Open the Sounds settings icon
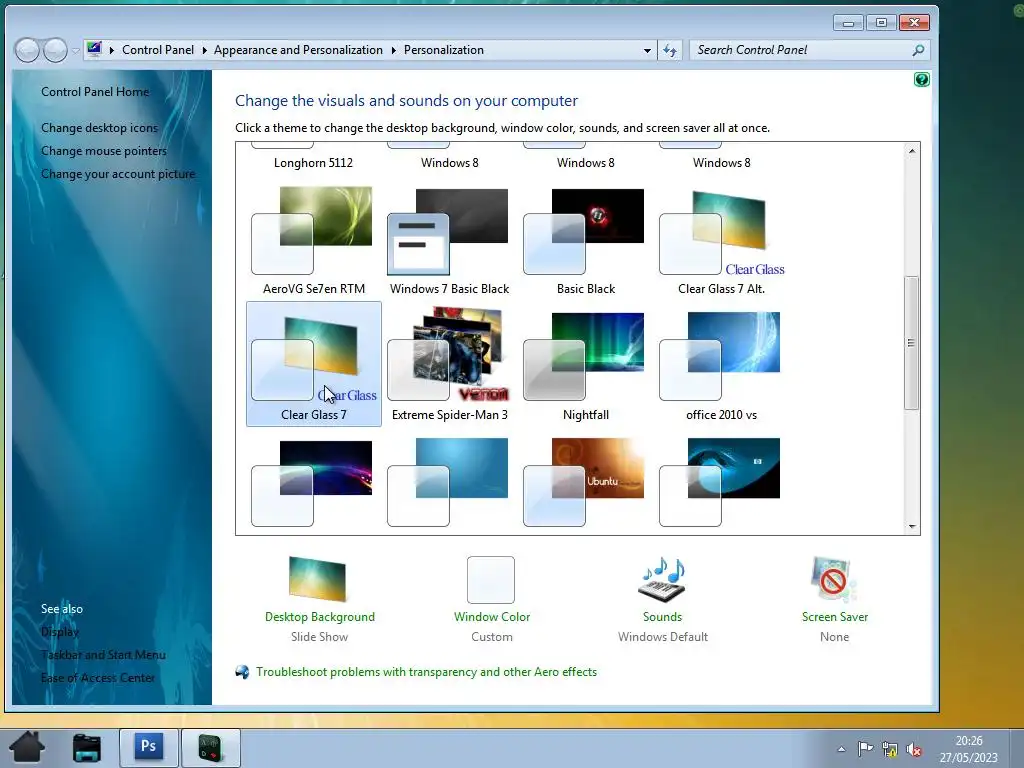 [662, 579]
